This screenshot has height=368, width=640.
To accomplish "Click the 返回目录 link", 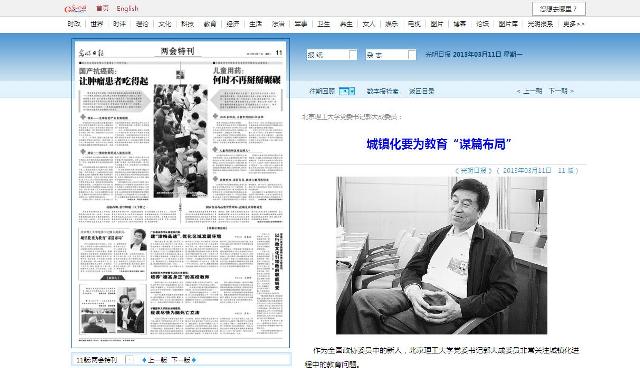I will coord(422,91).
